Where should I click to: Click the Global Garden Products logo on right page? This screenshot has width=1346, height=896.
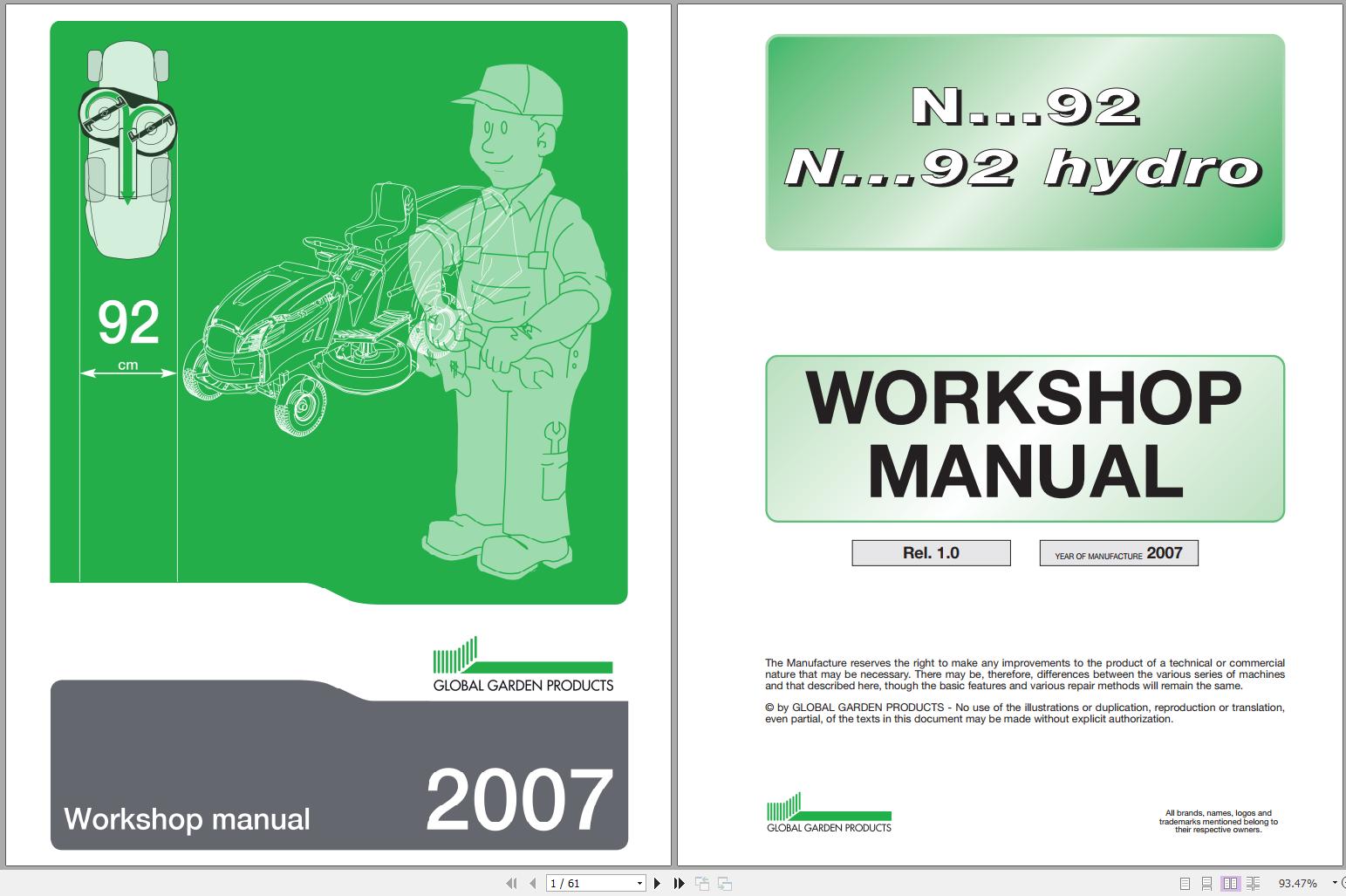(x=829, y=812)
